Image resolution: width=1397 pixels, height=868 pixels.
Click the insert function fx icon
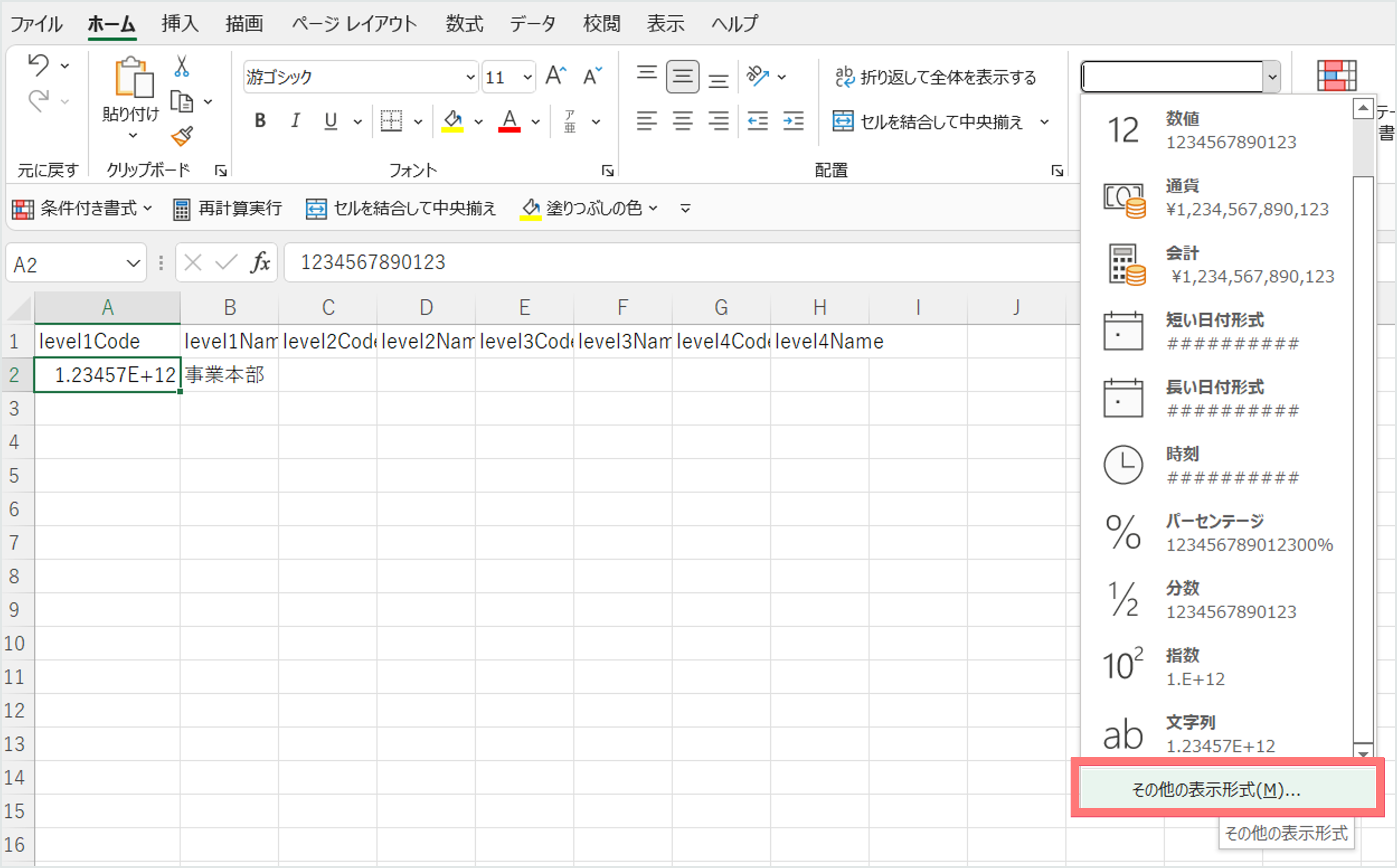coord(261,262)
